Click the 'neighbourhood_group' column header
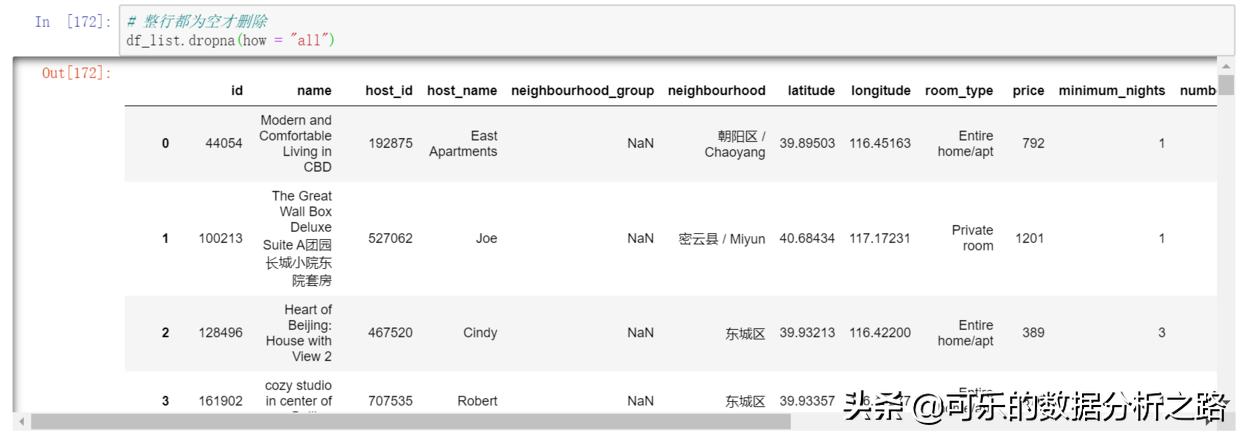The image size is (1240, 436). click(x=582, y=90)
